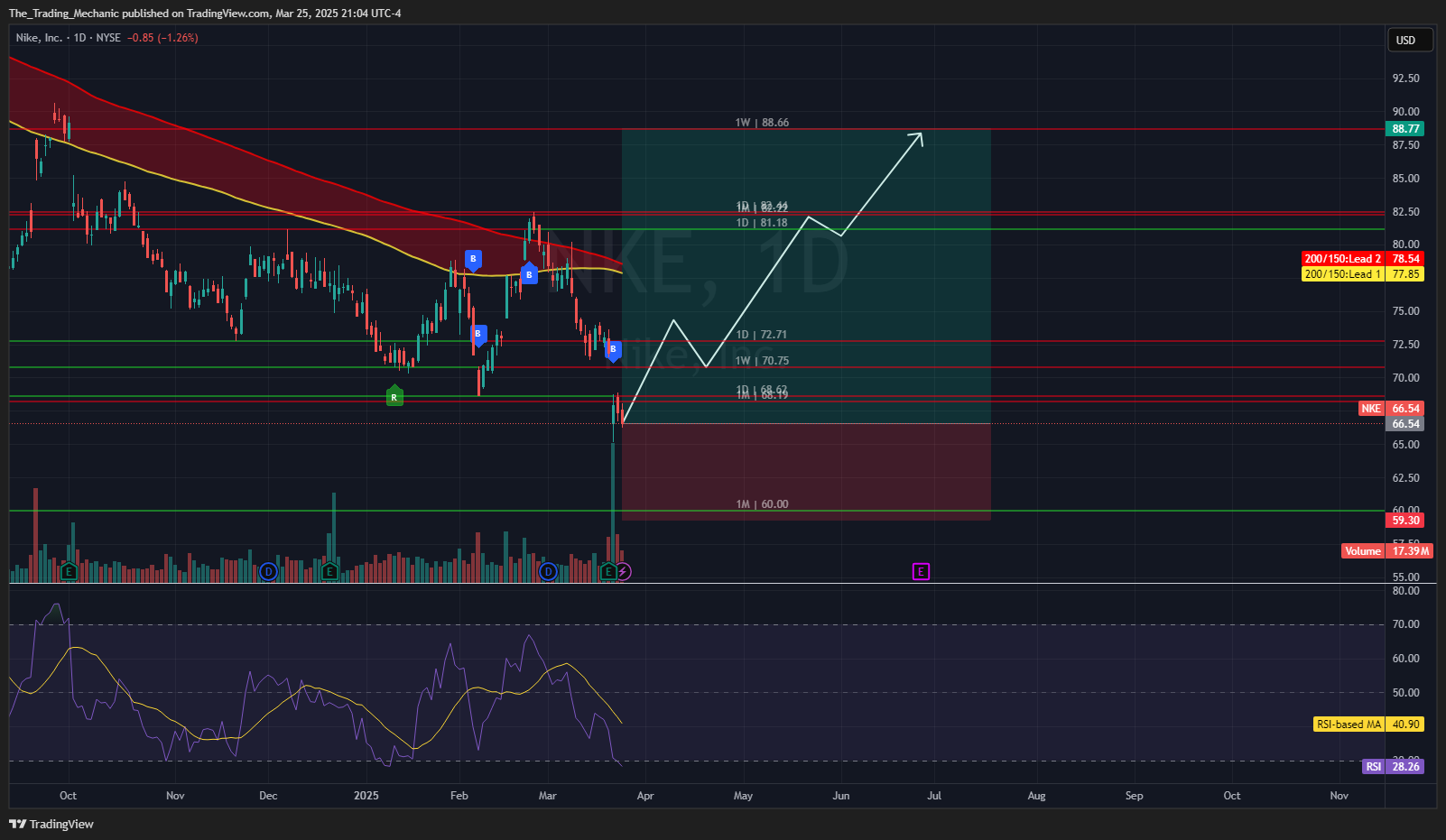Viewport: 1446px width, 840px height.
Task: Click 50.00 on the RSI axis
Action: 1405,693
